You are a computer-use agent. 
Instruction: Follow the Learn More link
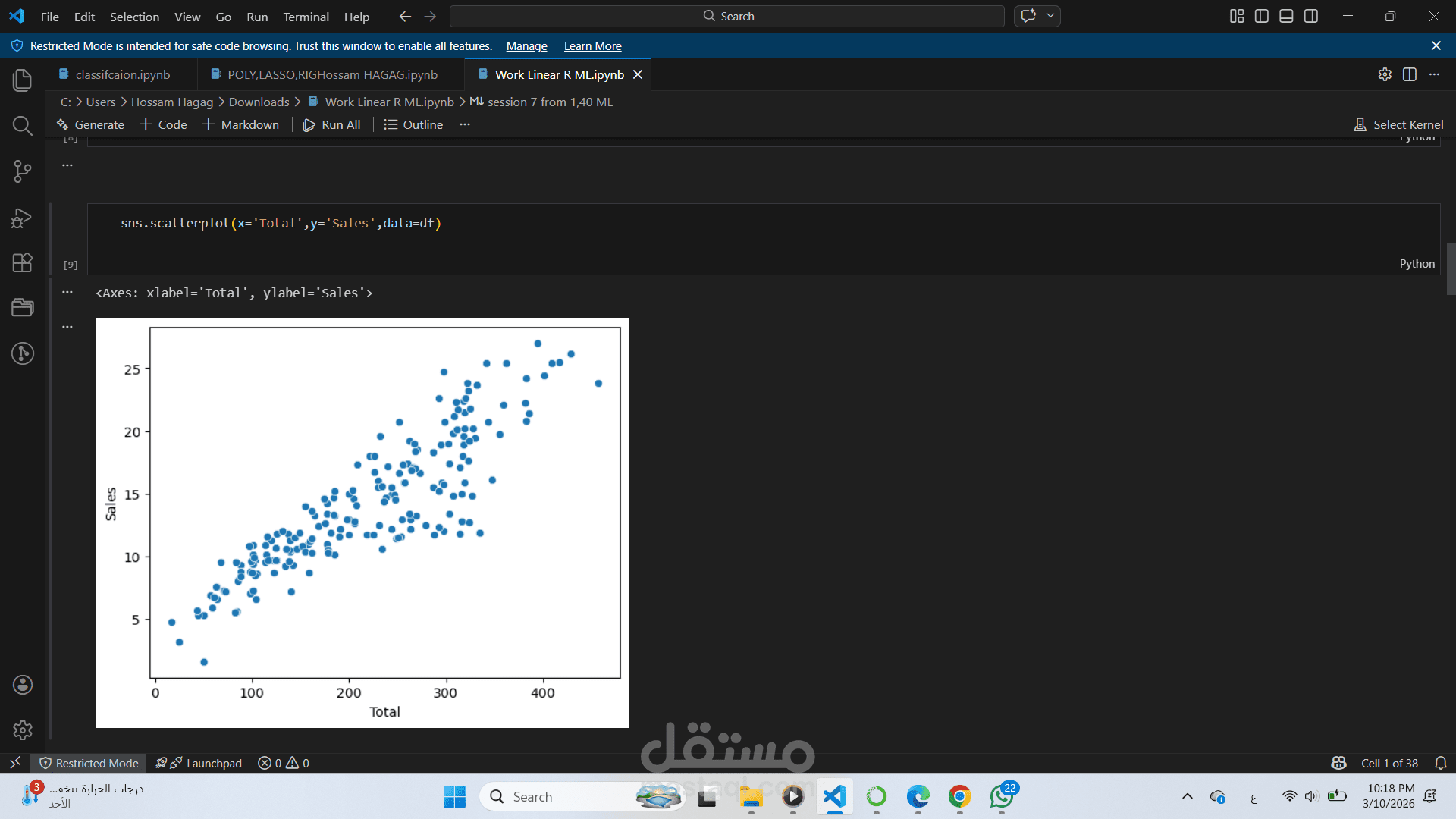click(x=592, y=46)
